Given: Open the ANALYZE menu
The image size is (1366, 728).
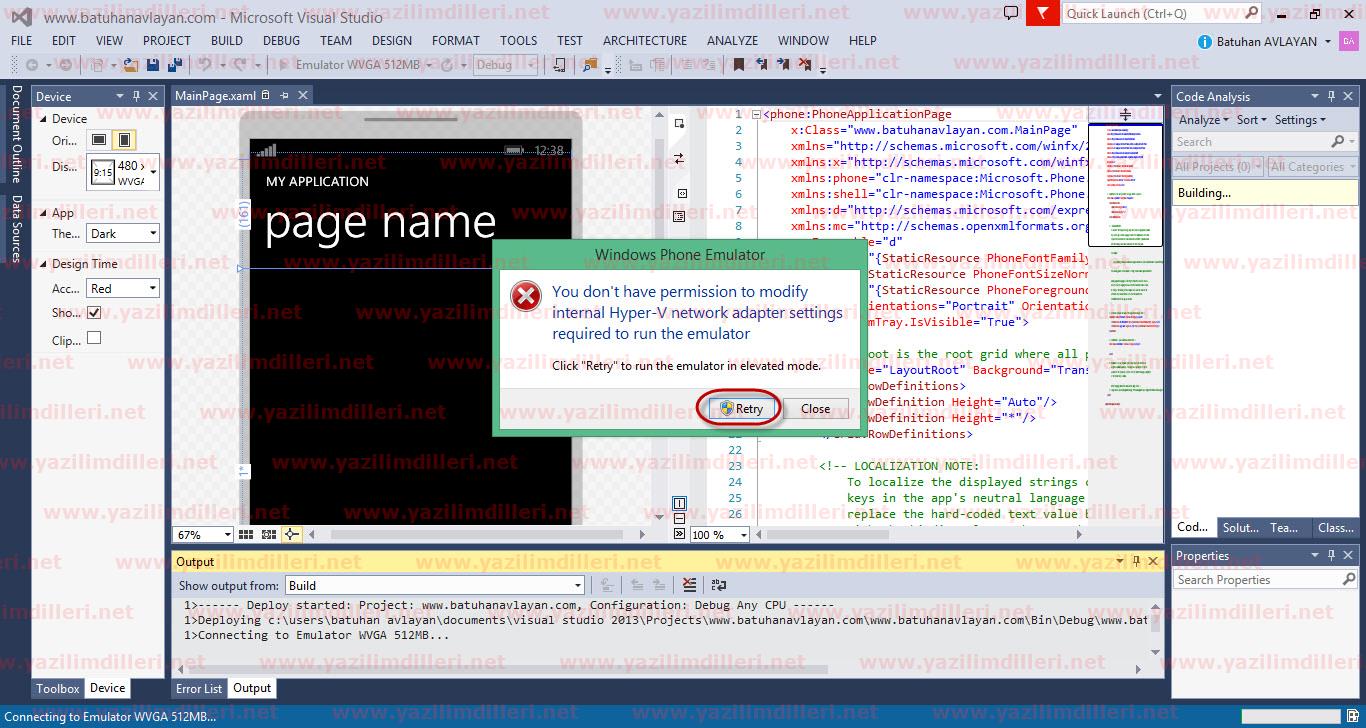Looking at the screenshot, I should [x=732, y=41].
